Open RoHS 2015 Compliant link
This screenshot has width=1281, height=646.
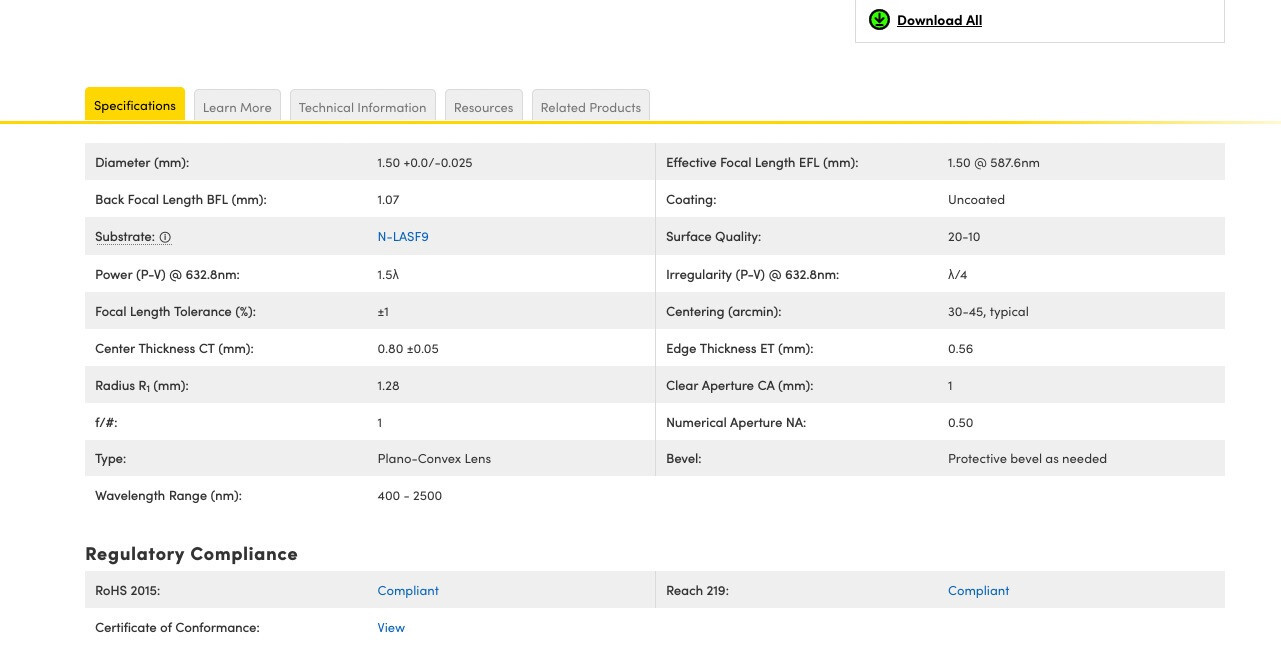point(408,591)
